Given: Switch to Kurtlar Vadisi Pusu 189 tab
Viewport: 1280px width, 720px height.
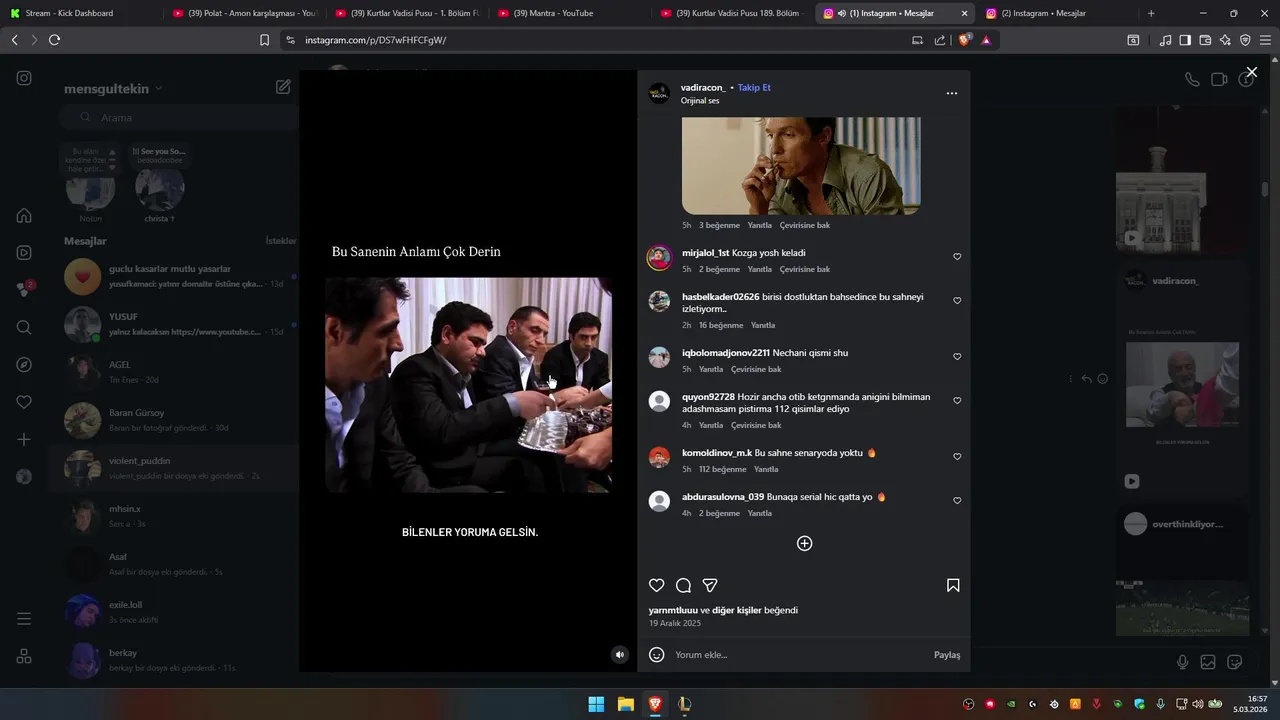Looking at the screenshot, I should point(731,13).
